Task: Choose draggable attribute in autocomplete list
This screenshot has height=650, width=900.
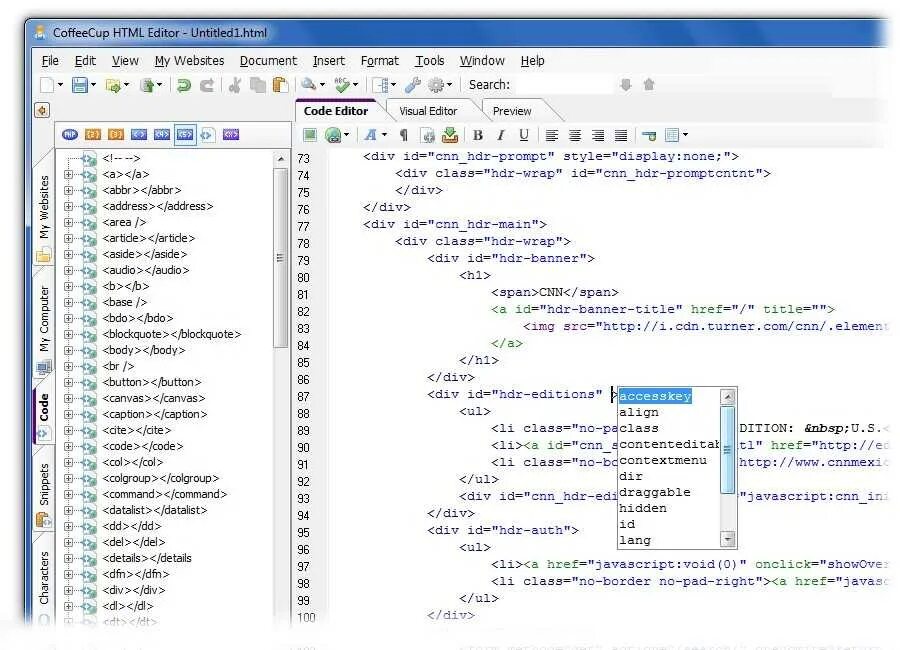Action: tap(655, 493)
